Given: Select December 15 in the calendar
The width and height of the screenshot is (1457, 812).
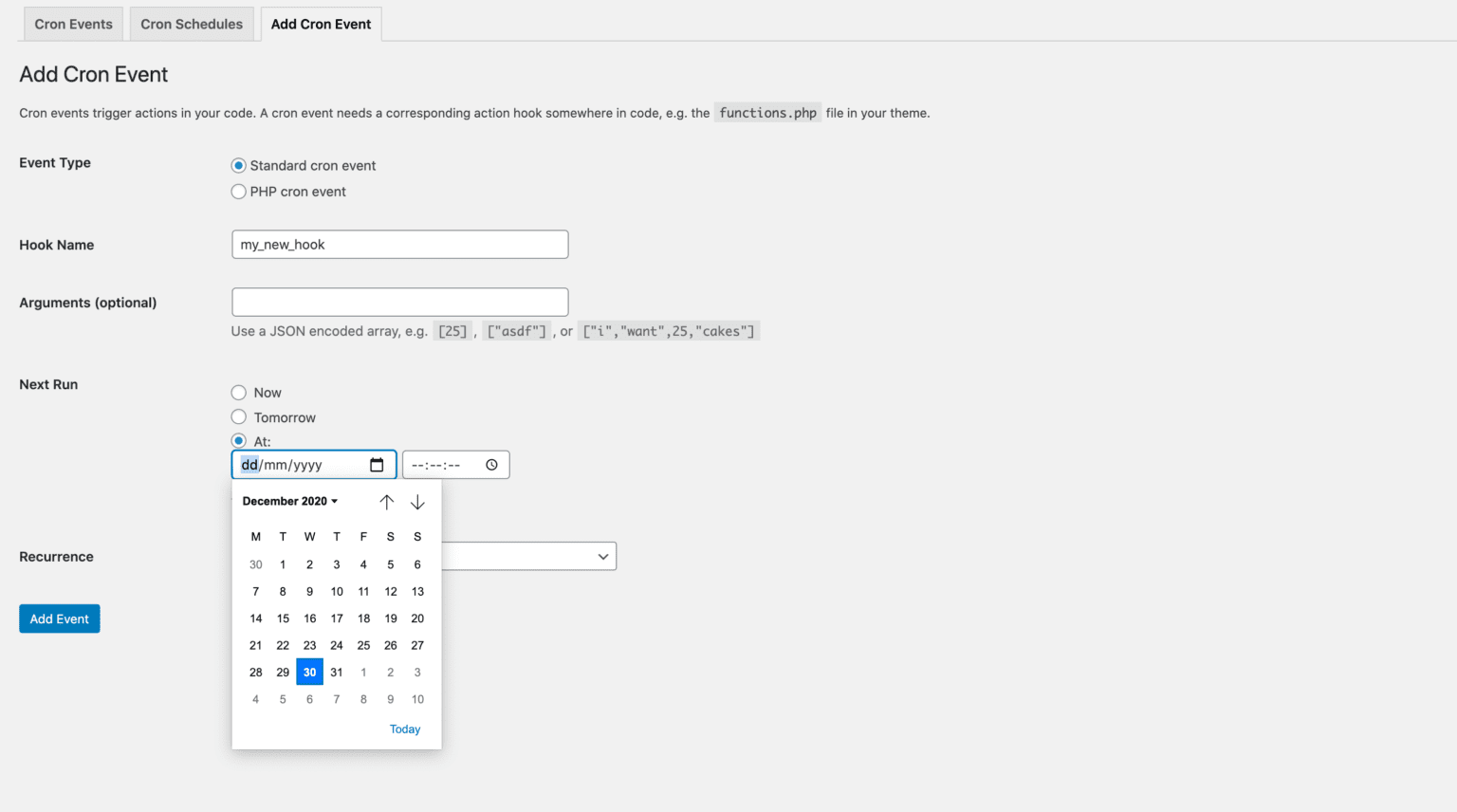Looking at the screenshot, I should click(x=282, y=618).
